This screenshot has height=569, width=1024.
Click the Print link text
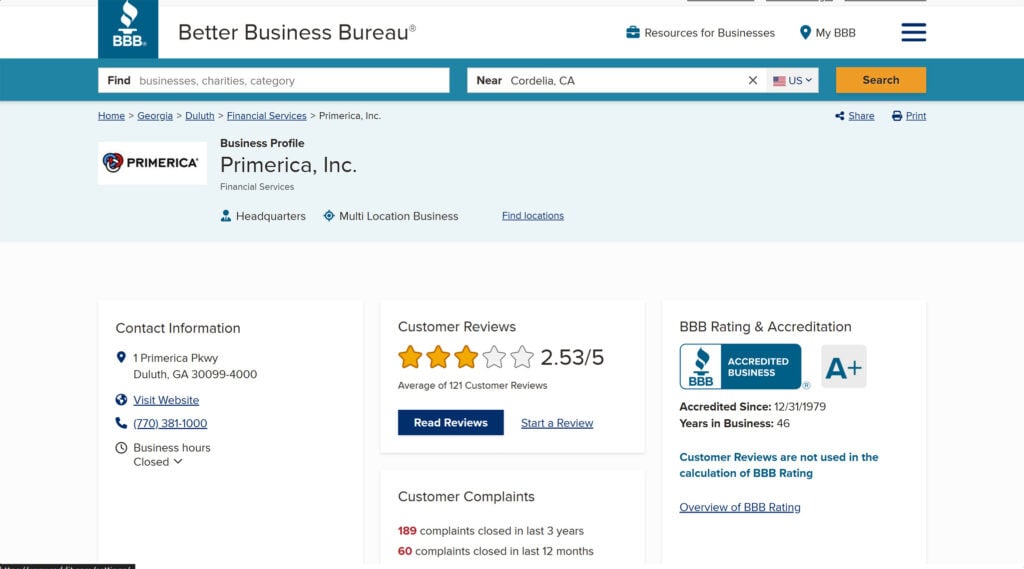point(916,116)
